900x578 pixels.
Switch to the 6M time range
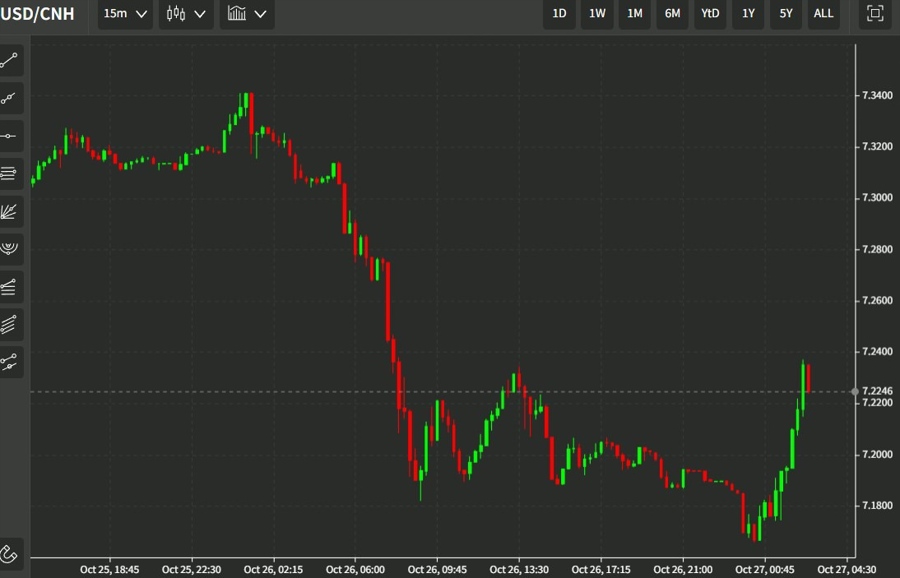pyautogui.click(x=672, y=13)
